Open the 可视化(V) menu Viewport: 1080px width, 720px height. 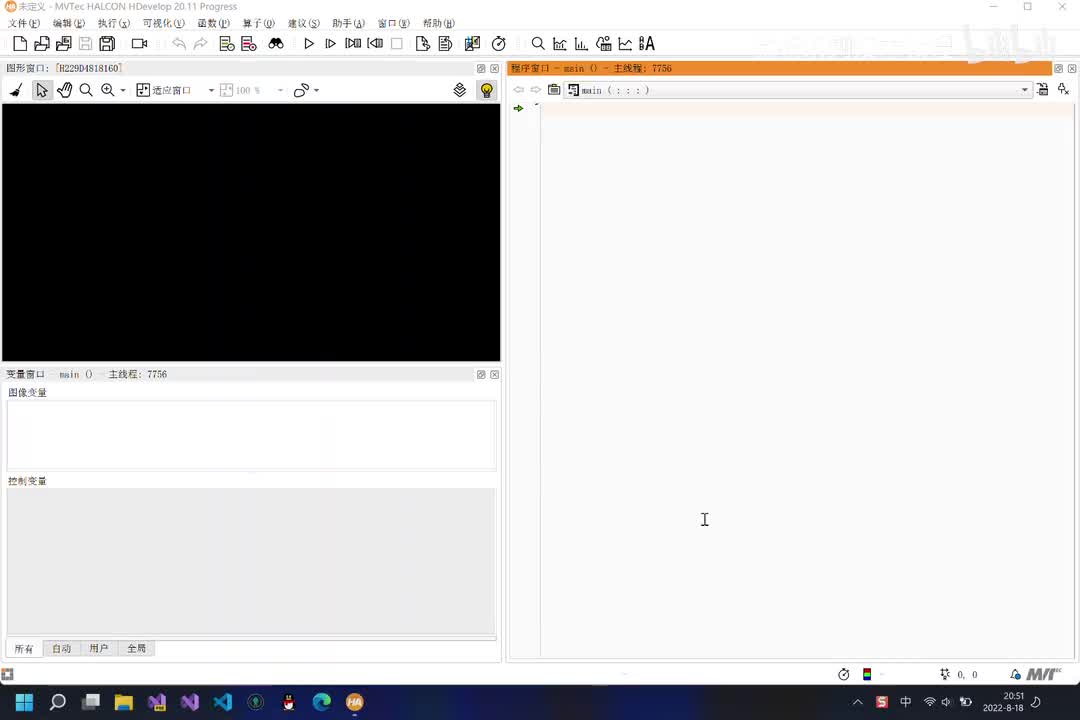pyautogui.click(x=163, y=23)
